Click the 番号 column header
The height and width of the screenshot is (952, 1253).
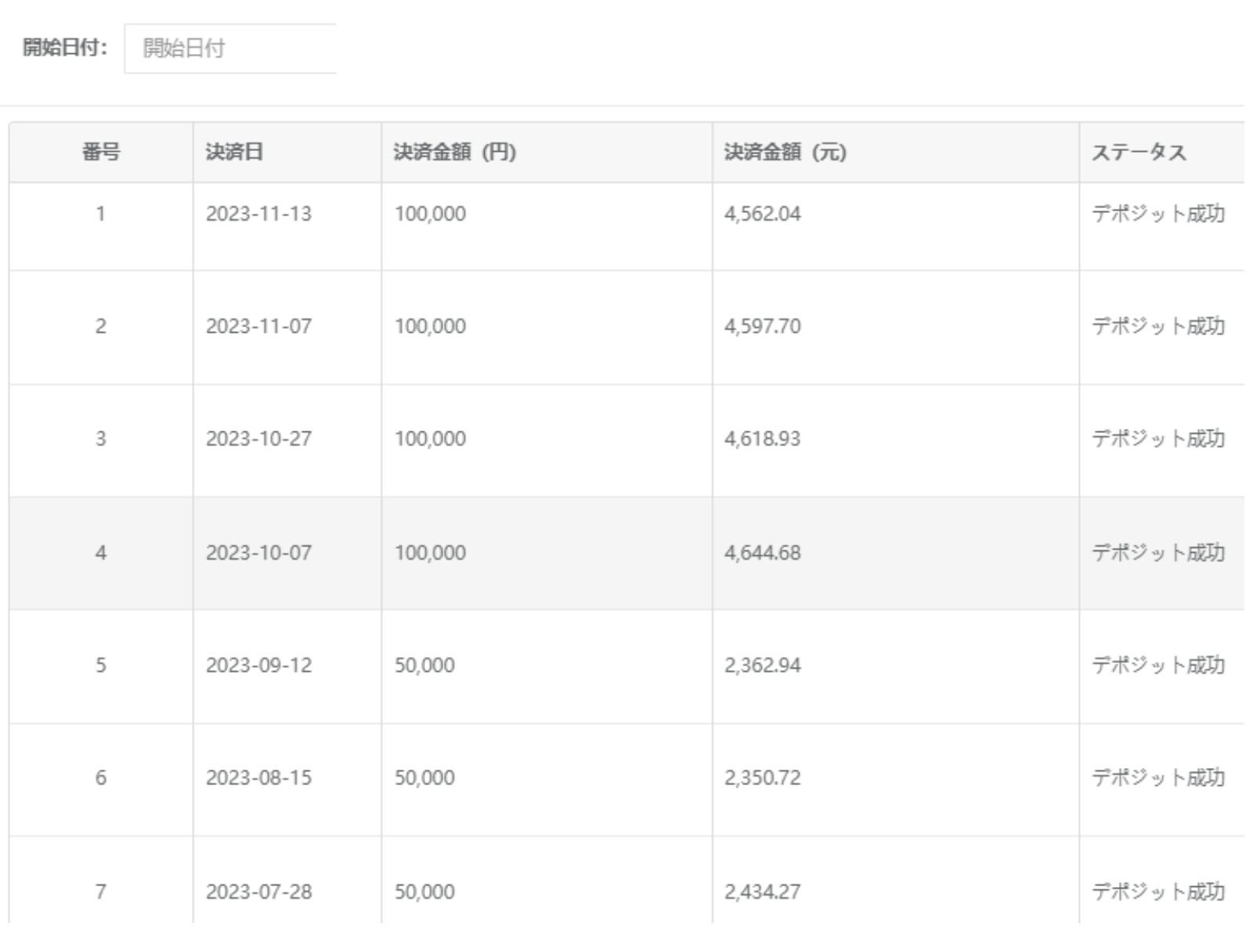[x=101, y=152]
